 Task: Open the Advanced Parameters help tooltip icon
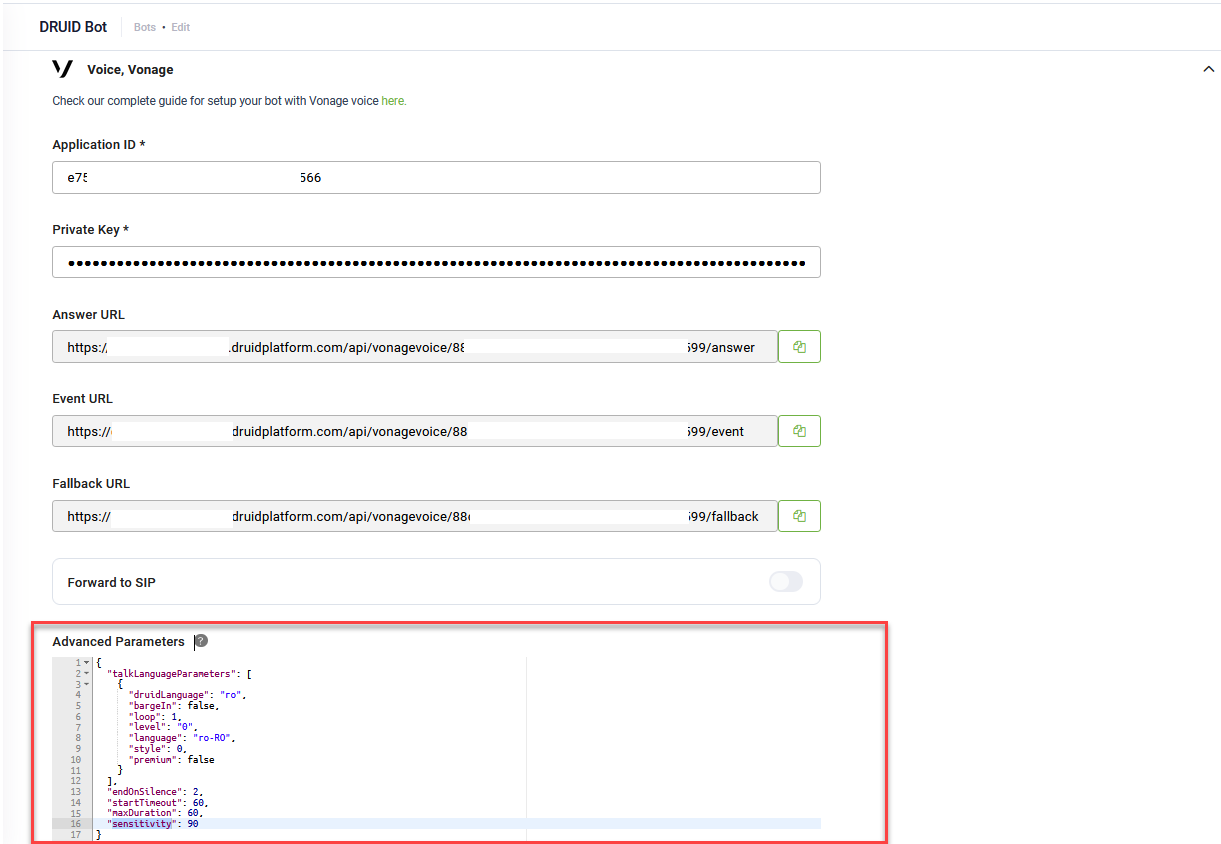pos(201,641)
